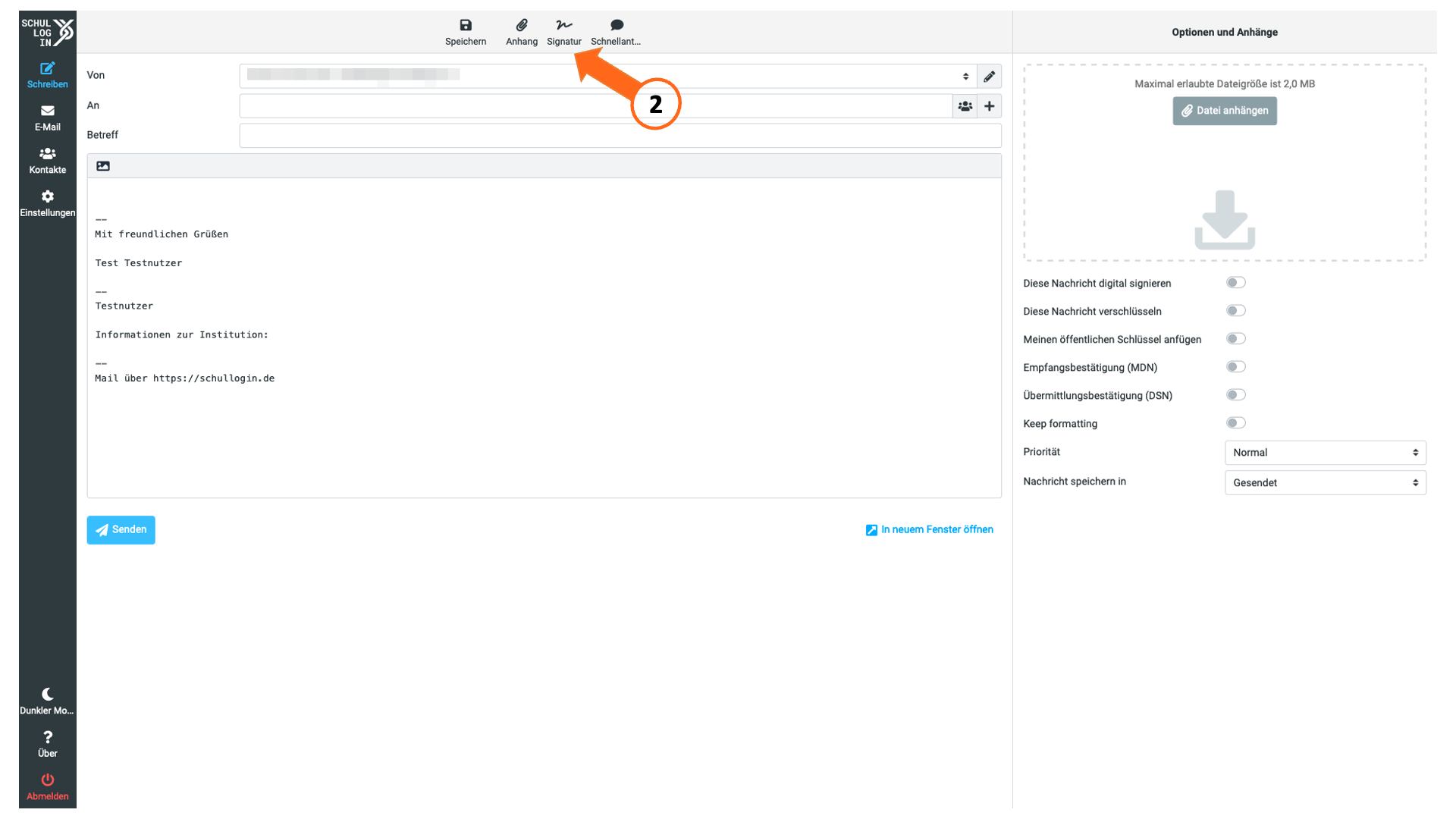This screenshot has width=1456, height=819.
Task: Click Abmelden to log out
Action: click(48, 787)
